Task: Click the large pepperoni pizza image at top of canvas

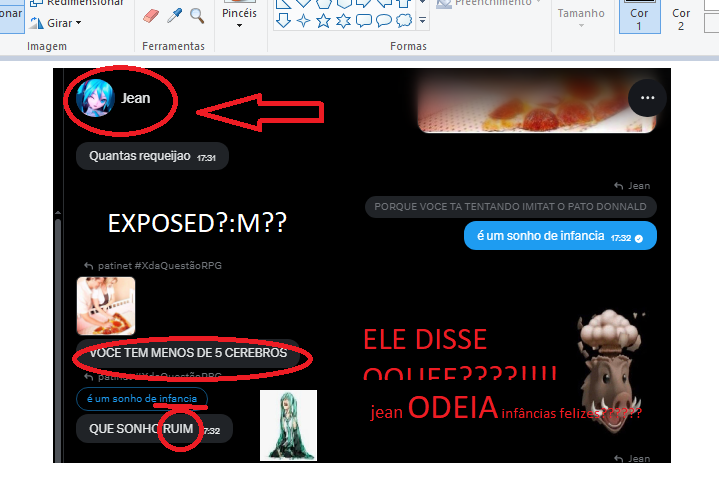Action: (536, 102)
